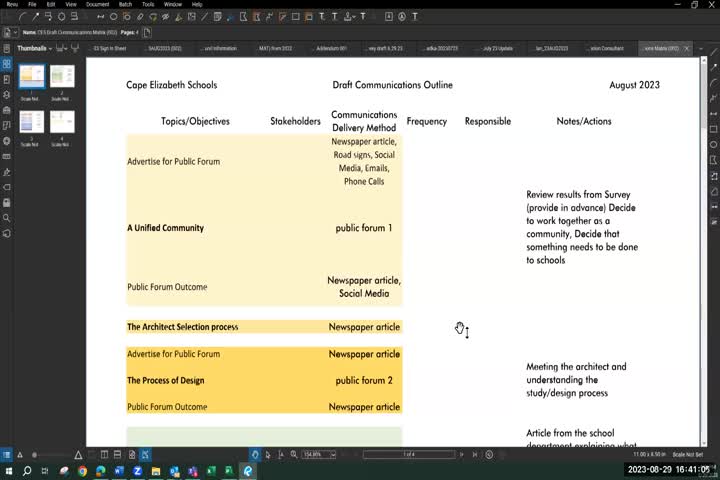Open the Document menu
Screen dimensions: 720x480
tap(98, 4)
